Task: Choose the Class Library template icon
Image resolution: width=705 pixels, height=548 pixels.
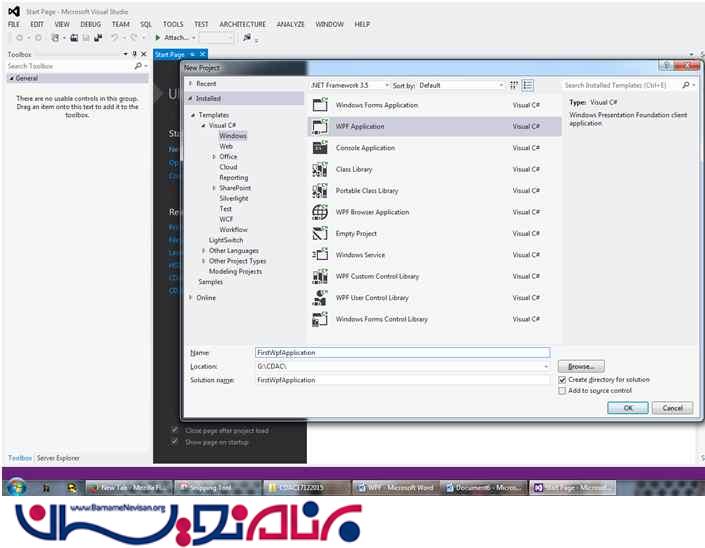Action: click(x=320, y=170)
